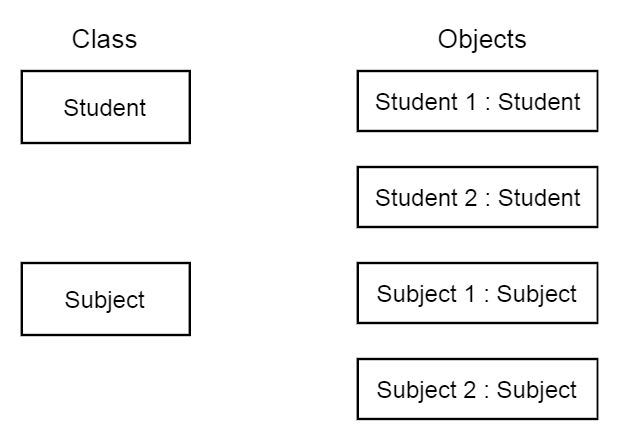
Task: Click the colon in the Student 1 object
Action: (x=487, y=103)
